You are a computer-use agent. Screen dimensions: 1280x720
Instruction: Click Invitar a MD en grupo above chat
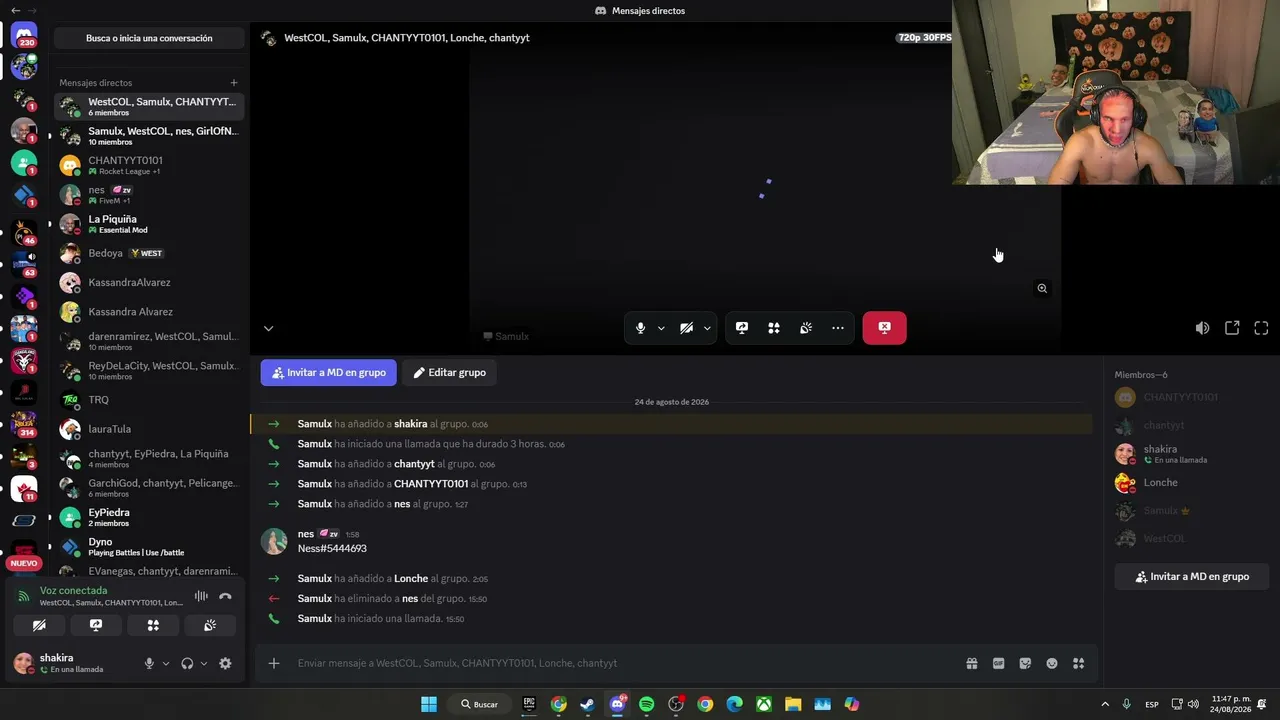pyautogui.click(x=329, y=373)
